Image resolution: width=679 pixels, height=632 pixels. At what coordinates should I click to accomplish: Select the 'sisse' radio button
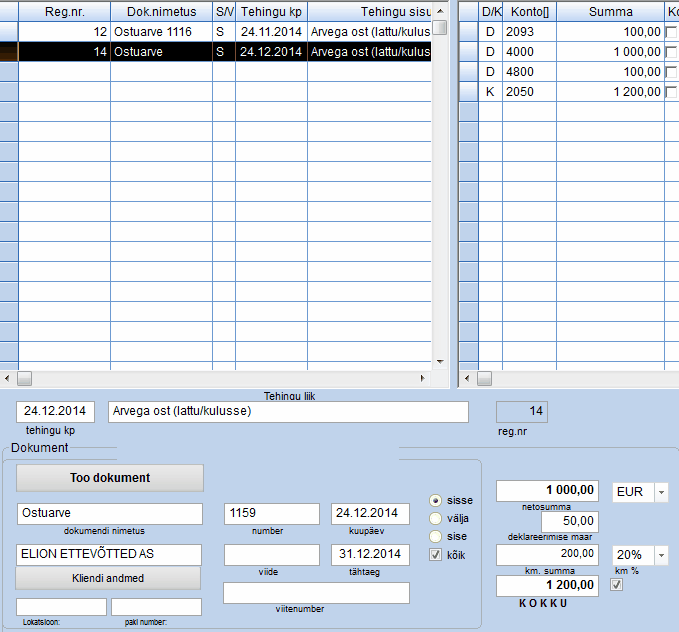tap(435, 500)
